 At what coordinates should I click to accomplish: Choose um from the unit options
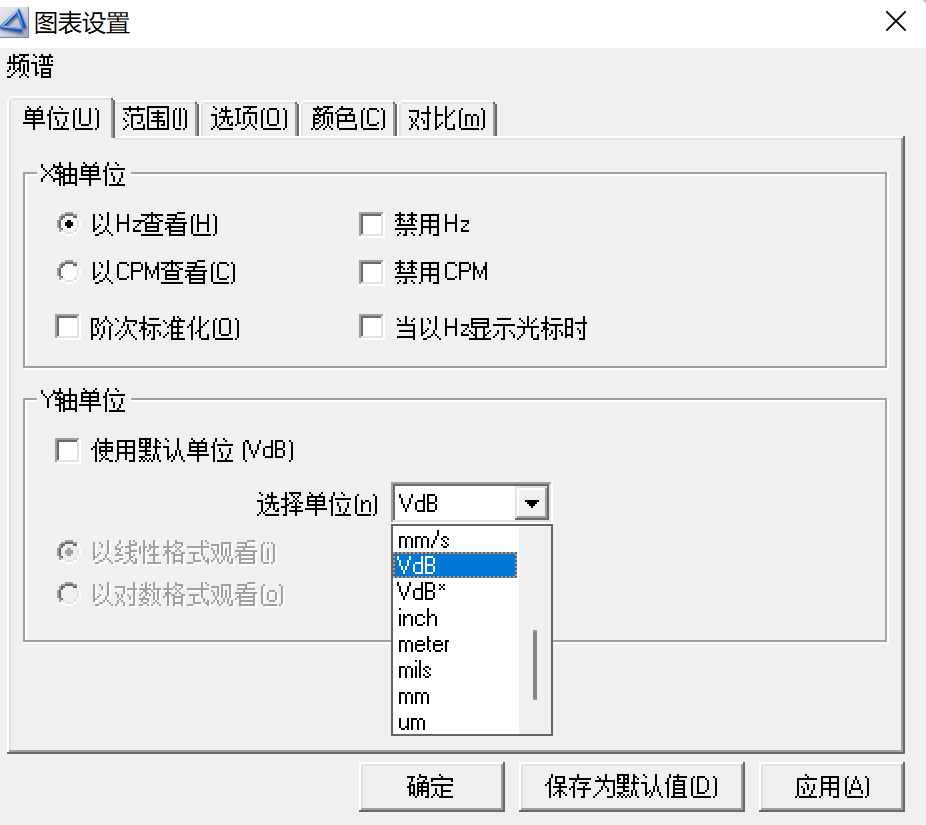tap(413, 722)
